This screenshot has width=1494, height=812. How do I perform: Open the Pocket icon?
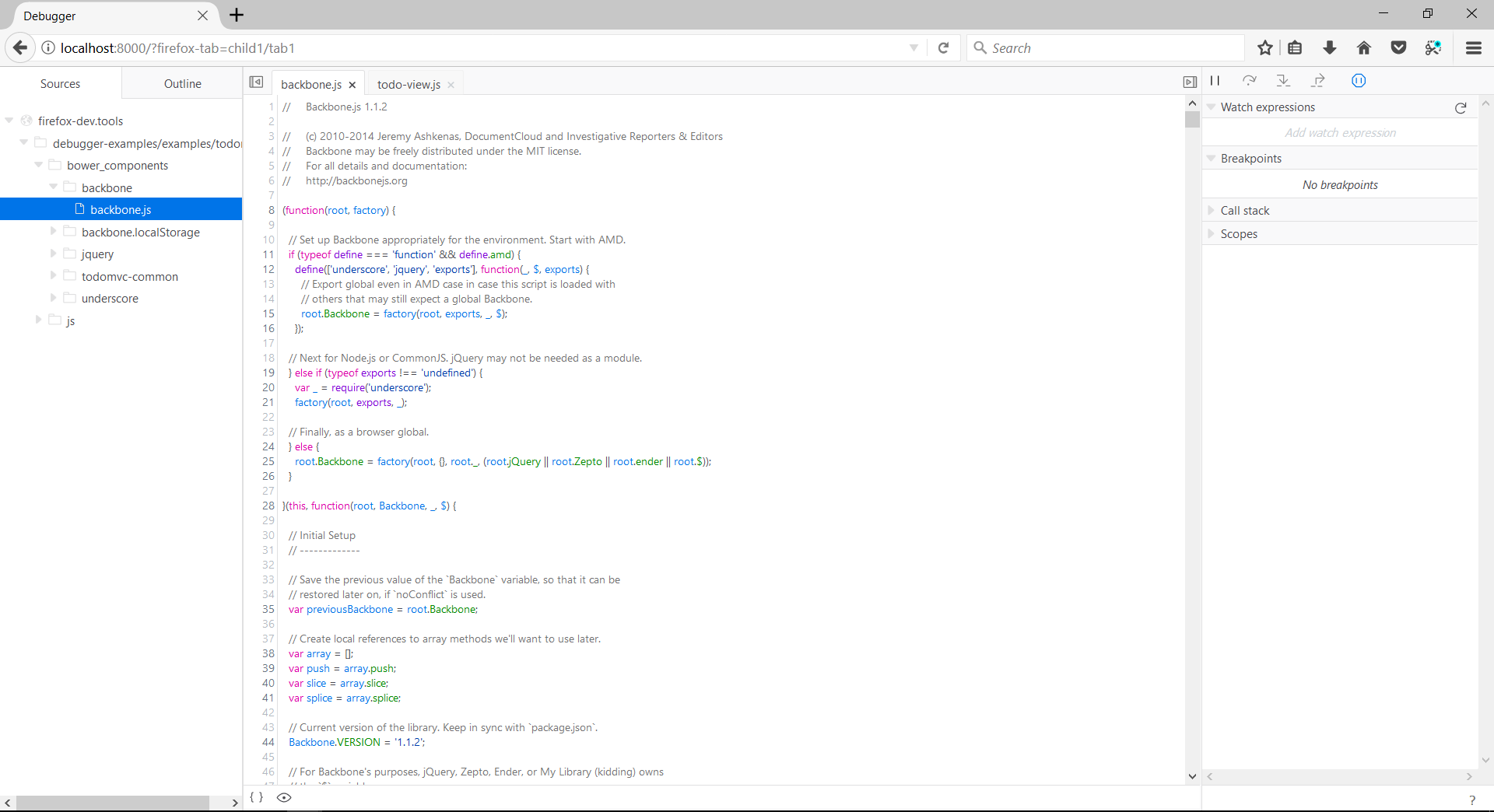point(1398,48)
